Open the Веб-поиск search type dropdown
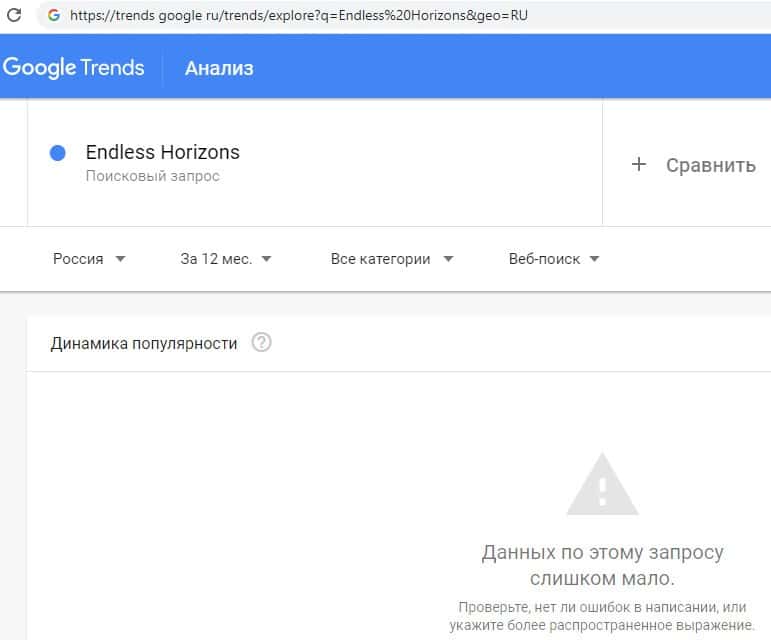The width and height of the screenshot is (771, 640). click(x=554, y=258)
